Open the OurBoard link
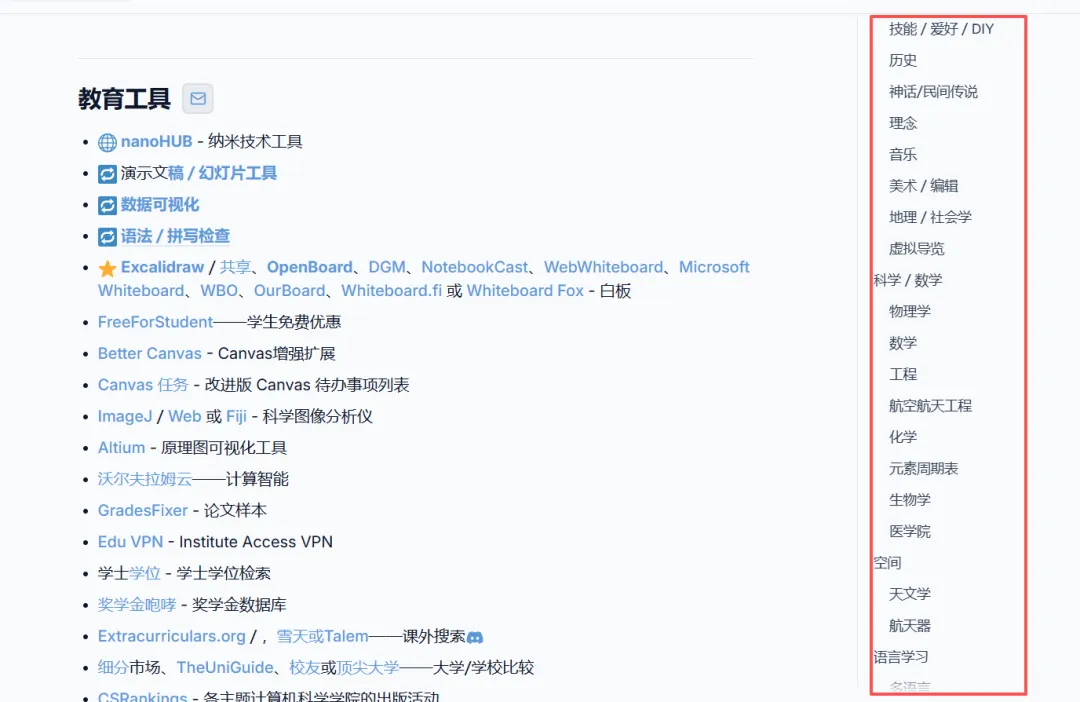This screenshot has width=1080, height=702. click(289, 291)
